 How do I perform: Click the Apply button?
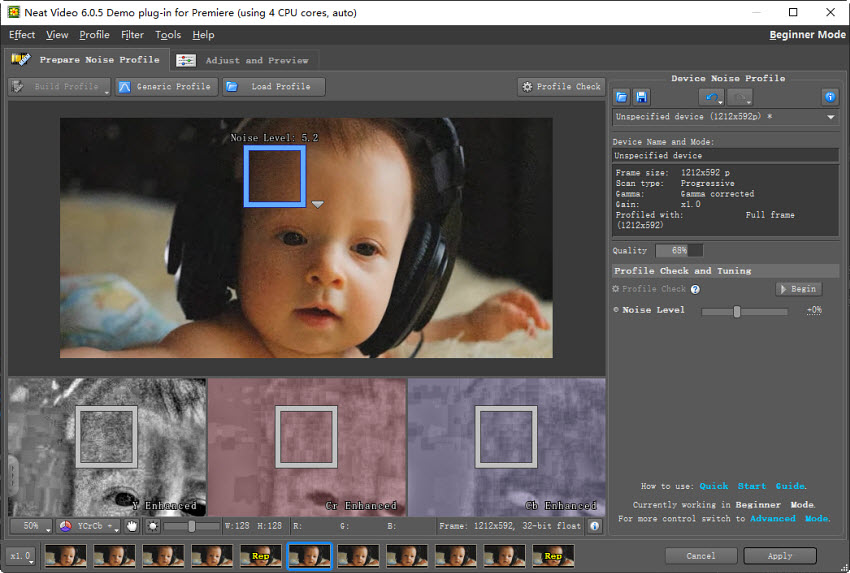click(780, 556)
